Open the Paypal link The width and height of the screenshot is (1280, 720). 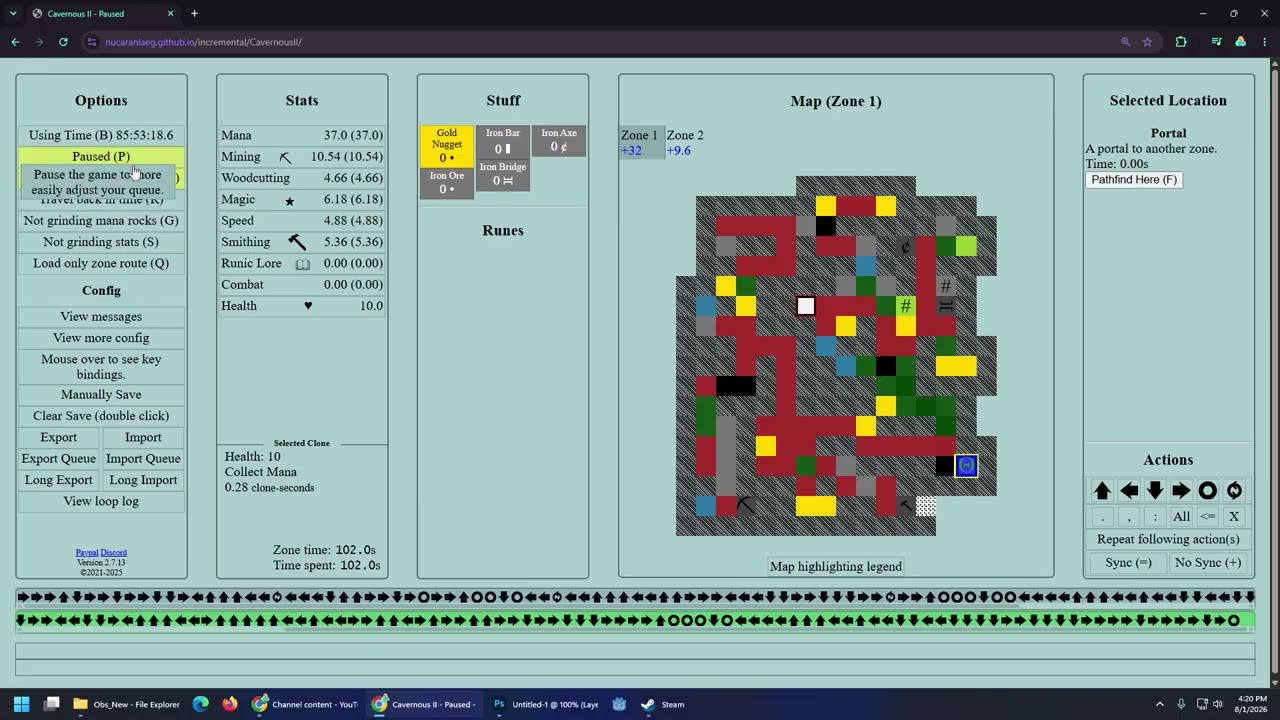[x=86, y=553]
